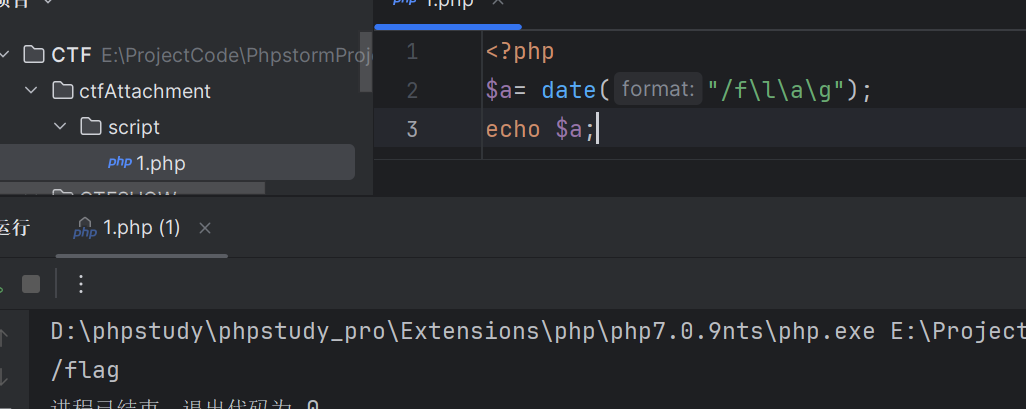The width and height of the screenshot is (1026, 409).
Task: Select 1.php in the project tree
Action: tap(160, 163)
